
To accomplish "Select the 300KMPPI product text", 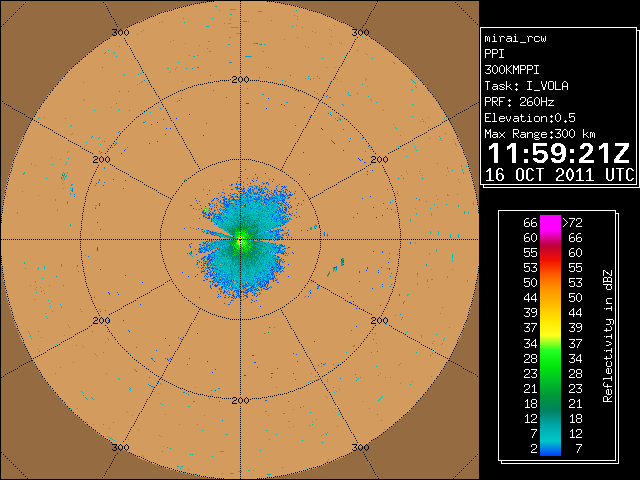I will [x=512, y=70].
